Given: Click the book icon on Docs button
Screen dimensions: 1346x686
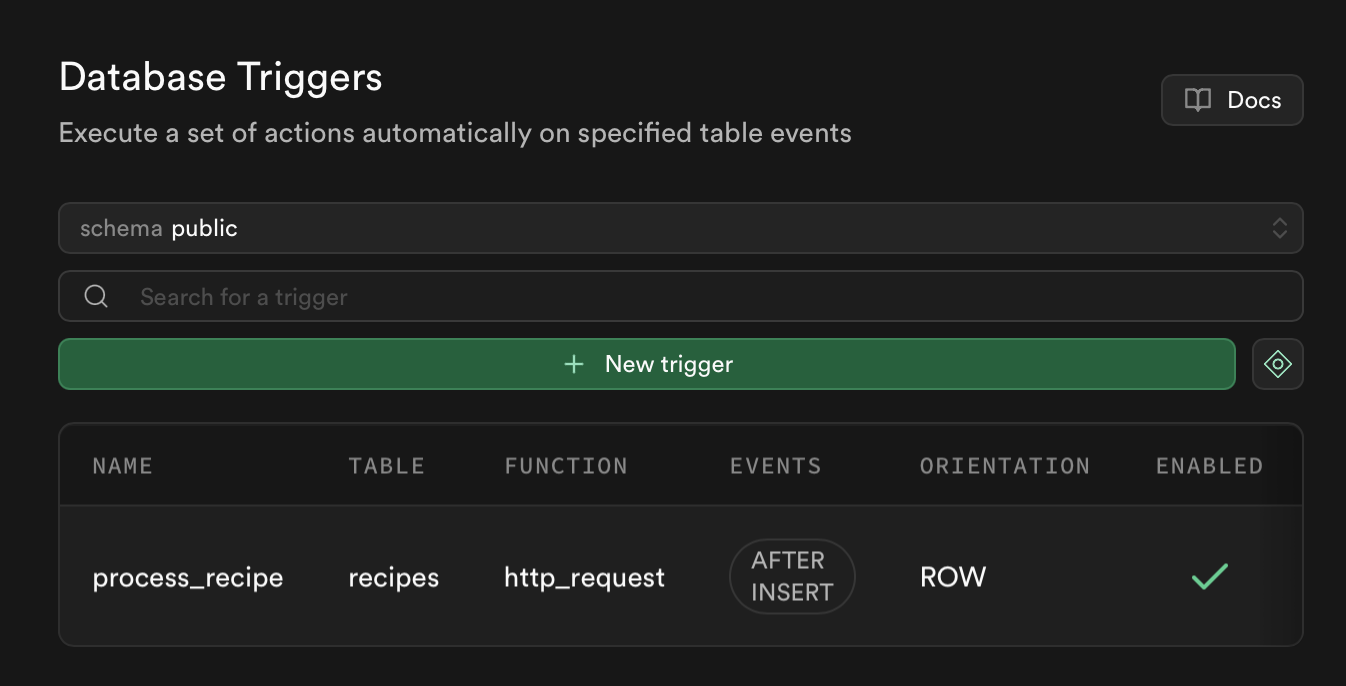Looking at the screenshot, I should click(x=1197, y=100).
